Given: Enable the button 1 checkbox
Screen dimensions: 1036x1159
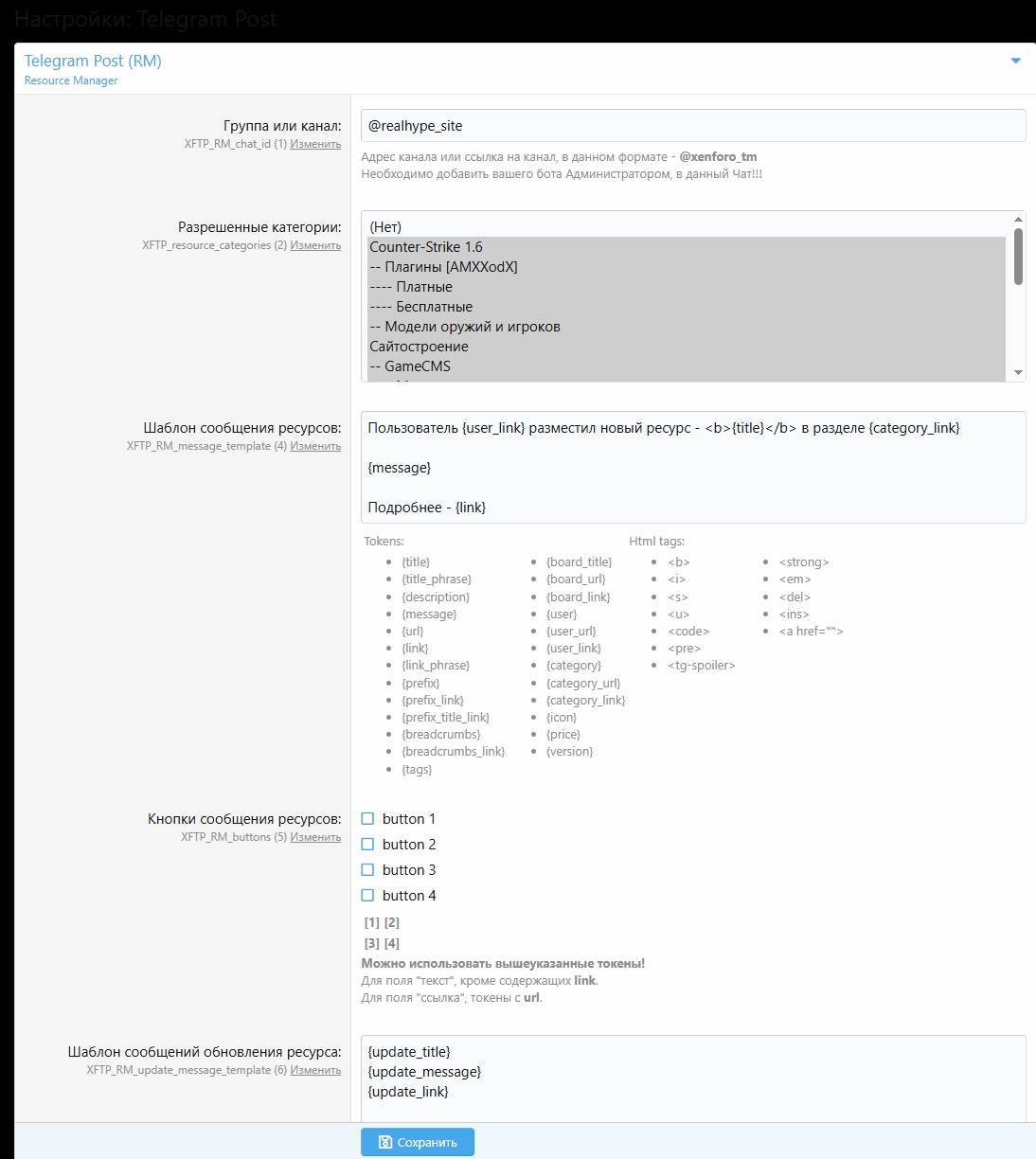Looking at the screenshot, I should (368, 819).
